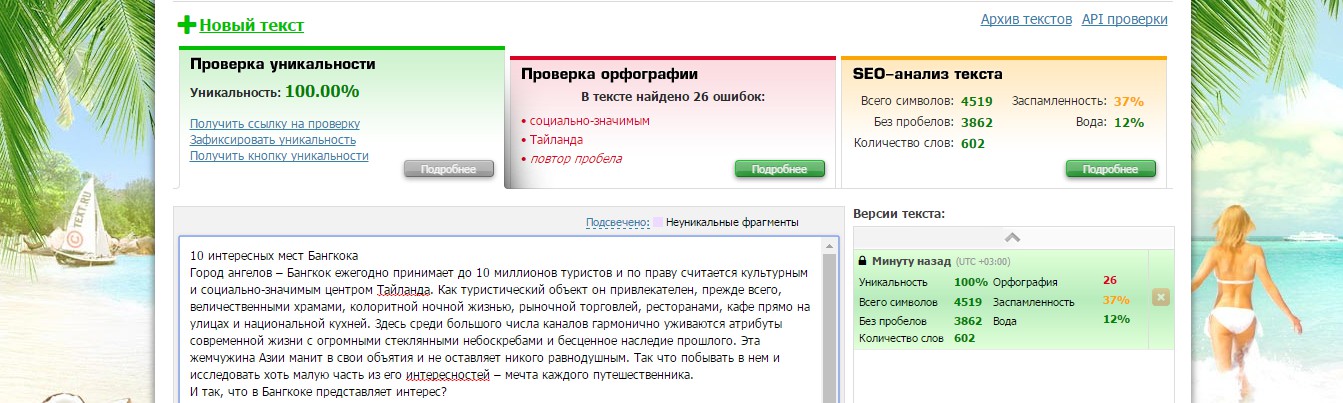
Task: Click the green plus icon for new text
Action: pos(187,25)
